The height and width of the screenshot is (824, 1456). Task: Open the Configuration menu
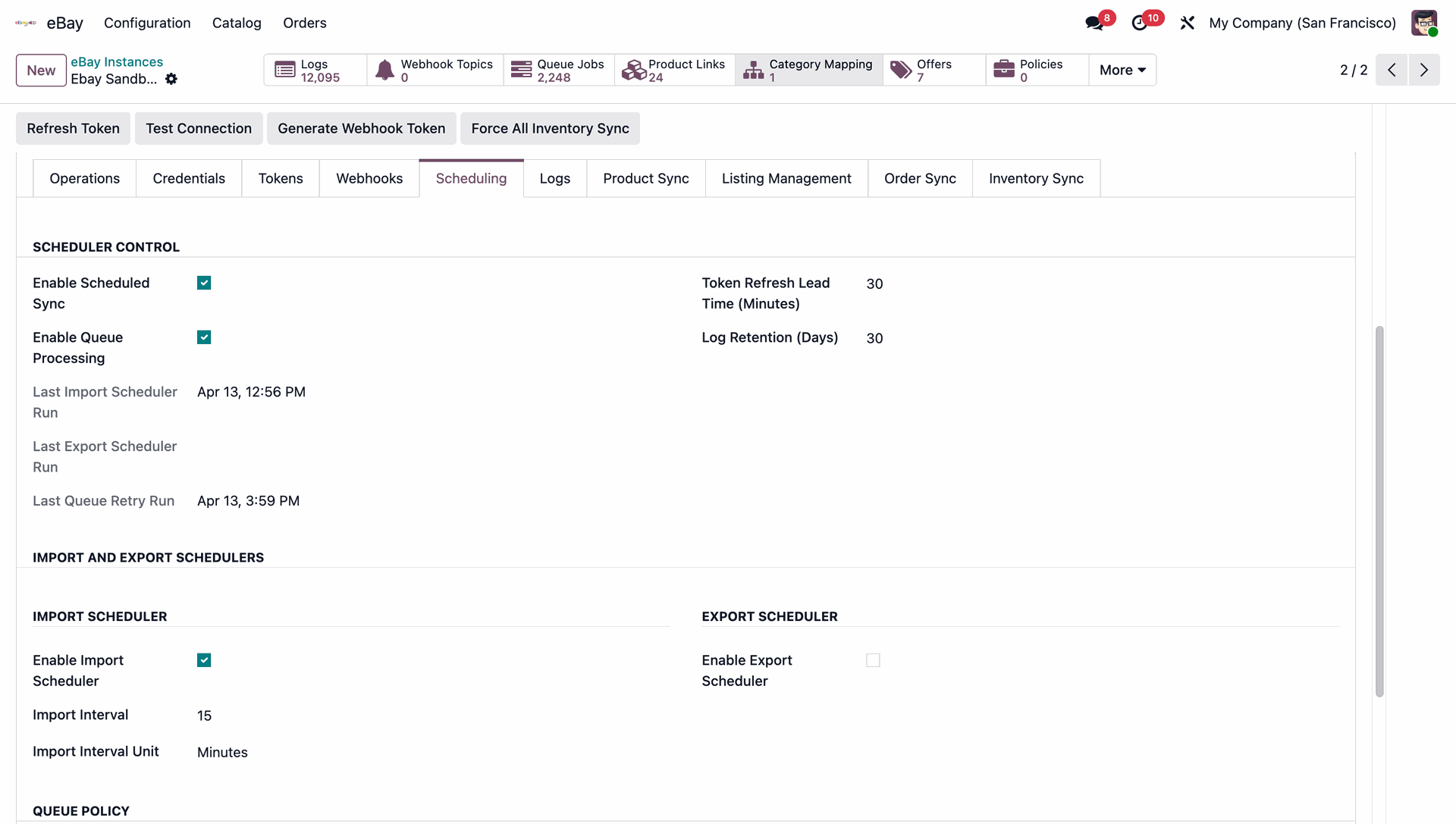pos(147,23)
